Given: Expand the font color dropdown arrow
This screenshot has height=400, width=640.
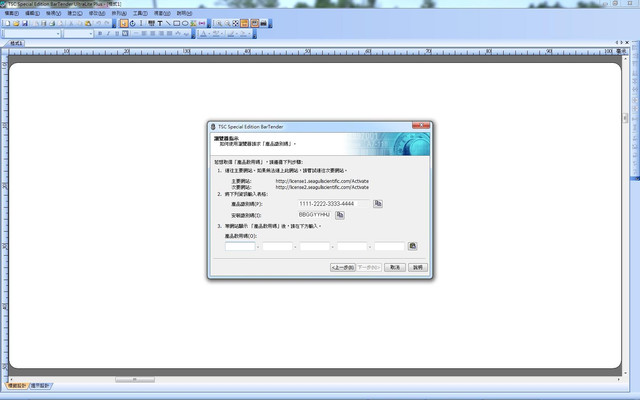Looking at the screenshot, I should click(210, 34).
